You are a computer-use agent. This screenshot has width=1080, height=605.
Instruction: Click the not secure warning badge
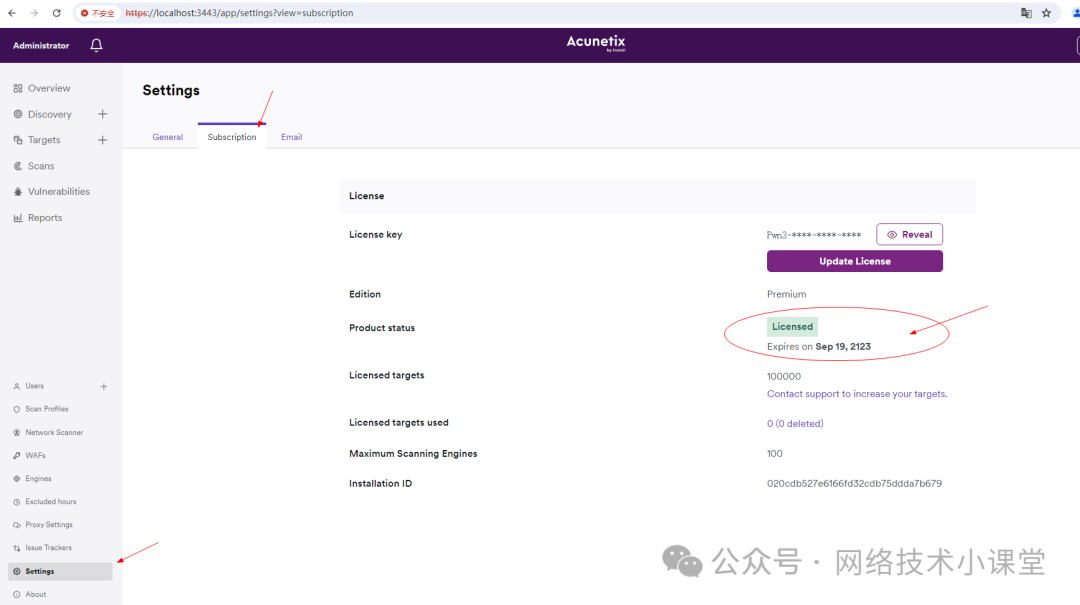[98, 13]
